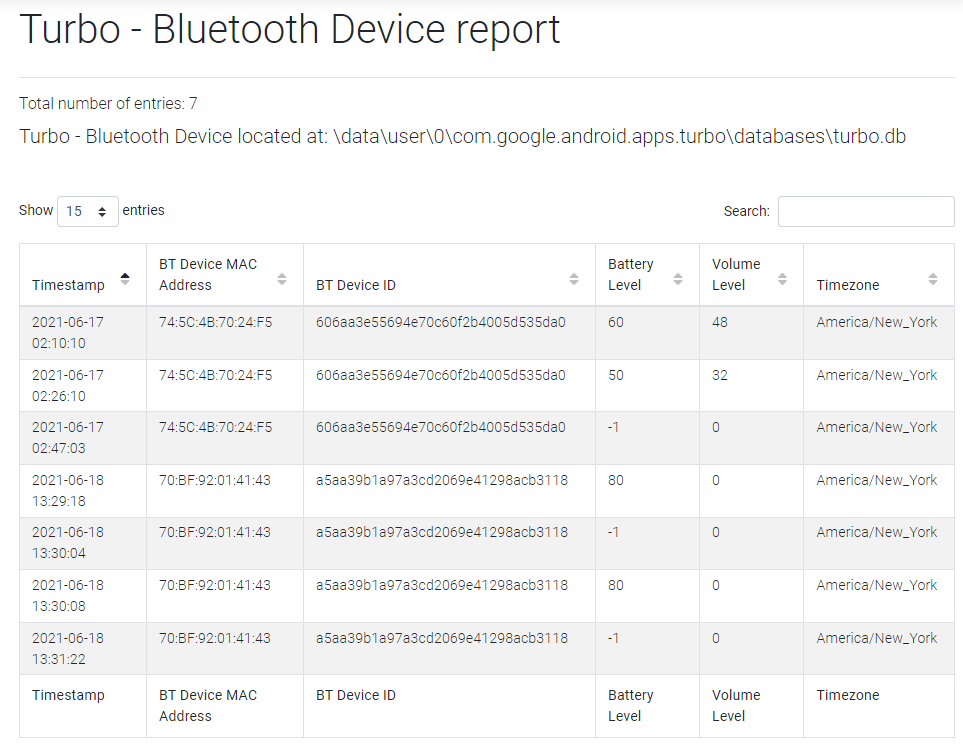Screen dimensions: 963x754
Task: Click sort arrows for Volume Level column
Action: pyautogui.click(x=782, y=279)
